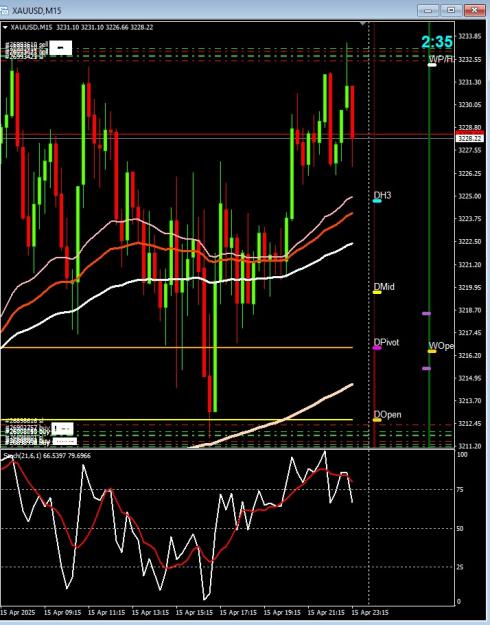Viewport: 490px width, 625px height.
Task: Select the WP/R level label
Action: tap(441, 59)
